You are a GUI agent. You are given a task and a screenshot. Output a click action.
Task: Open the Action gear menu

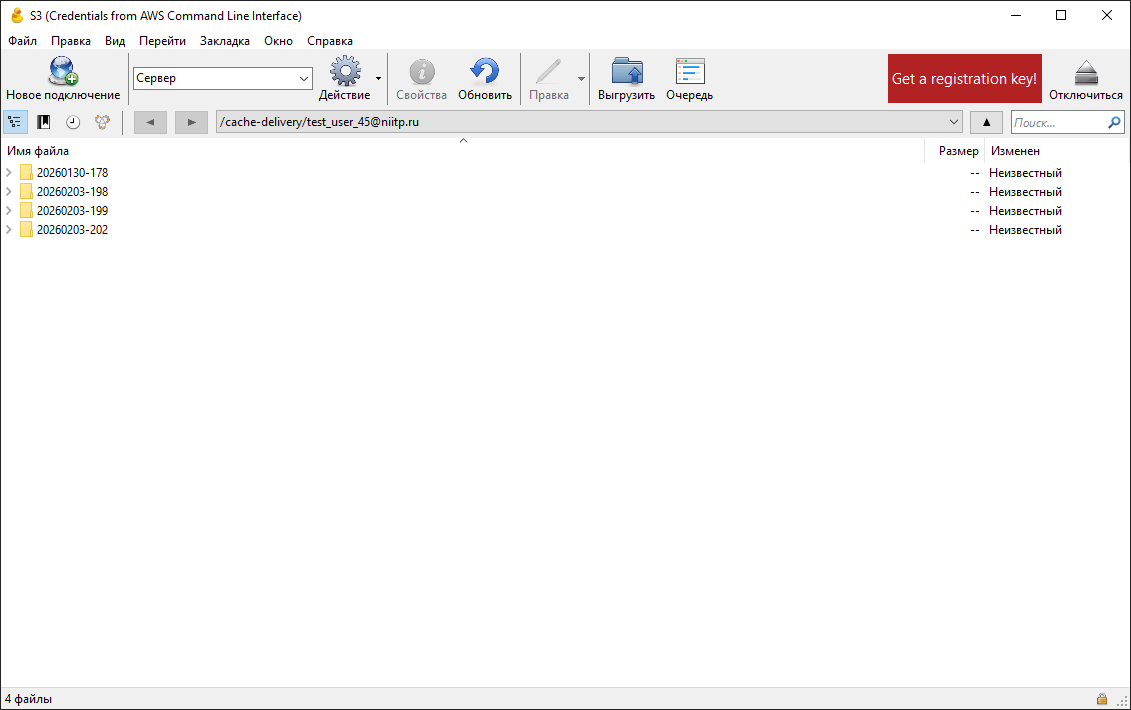(345, 72)
